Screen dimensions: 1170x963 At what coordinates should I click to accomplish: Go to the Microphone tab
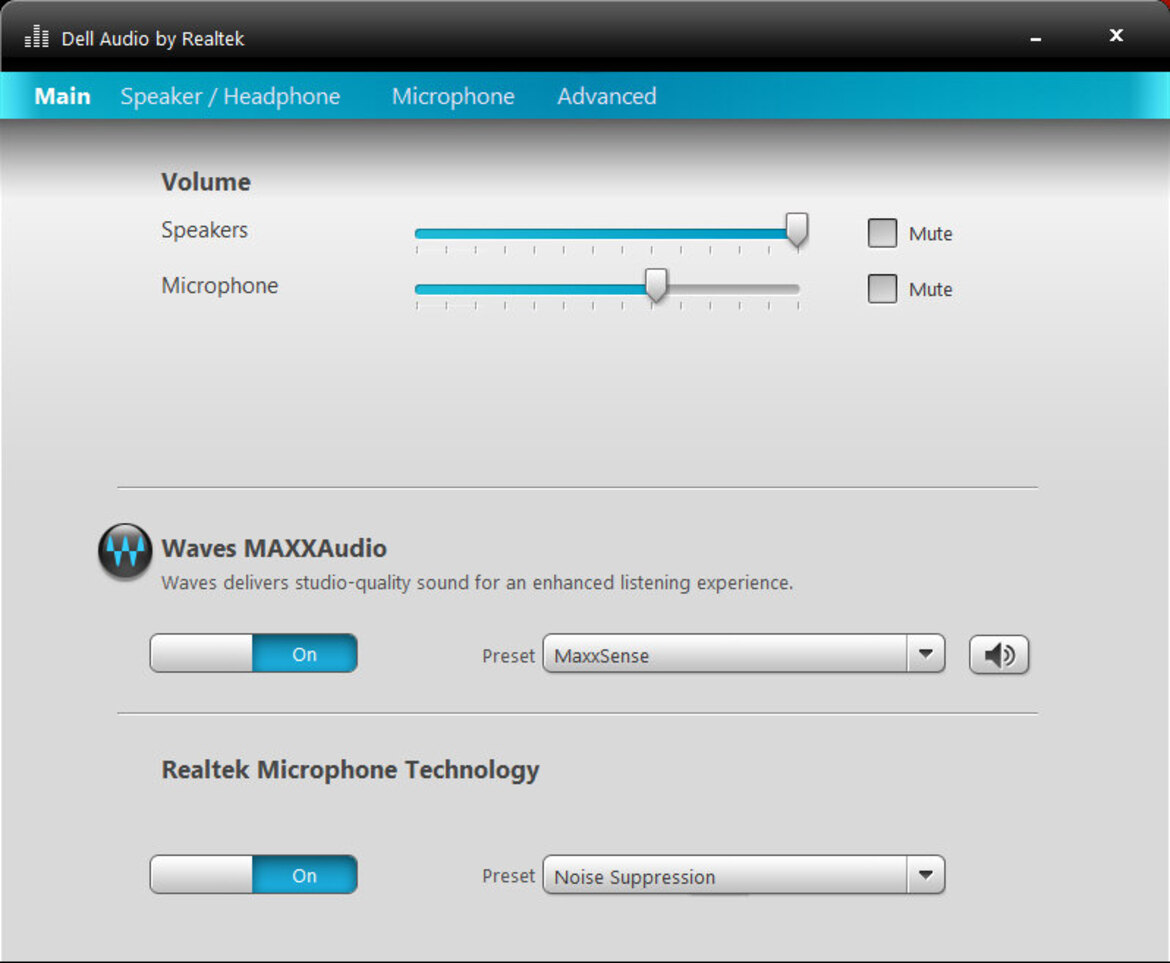[453, 96]
